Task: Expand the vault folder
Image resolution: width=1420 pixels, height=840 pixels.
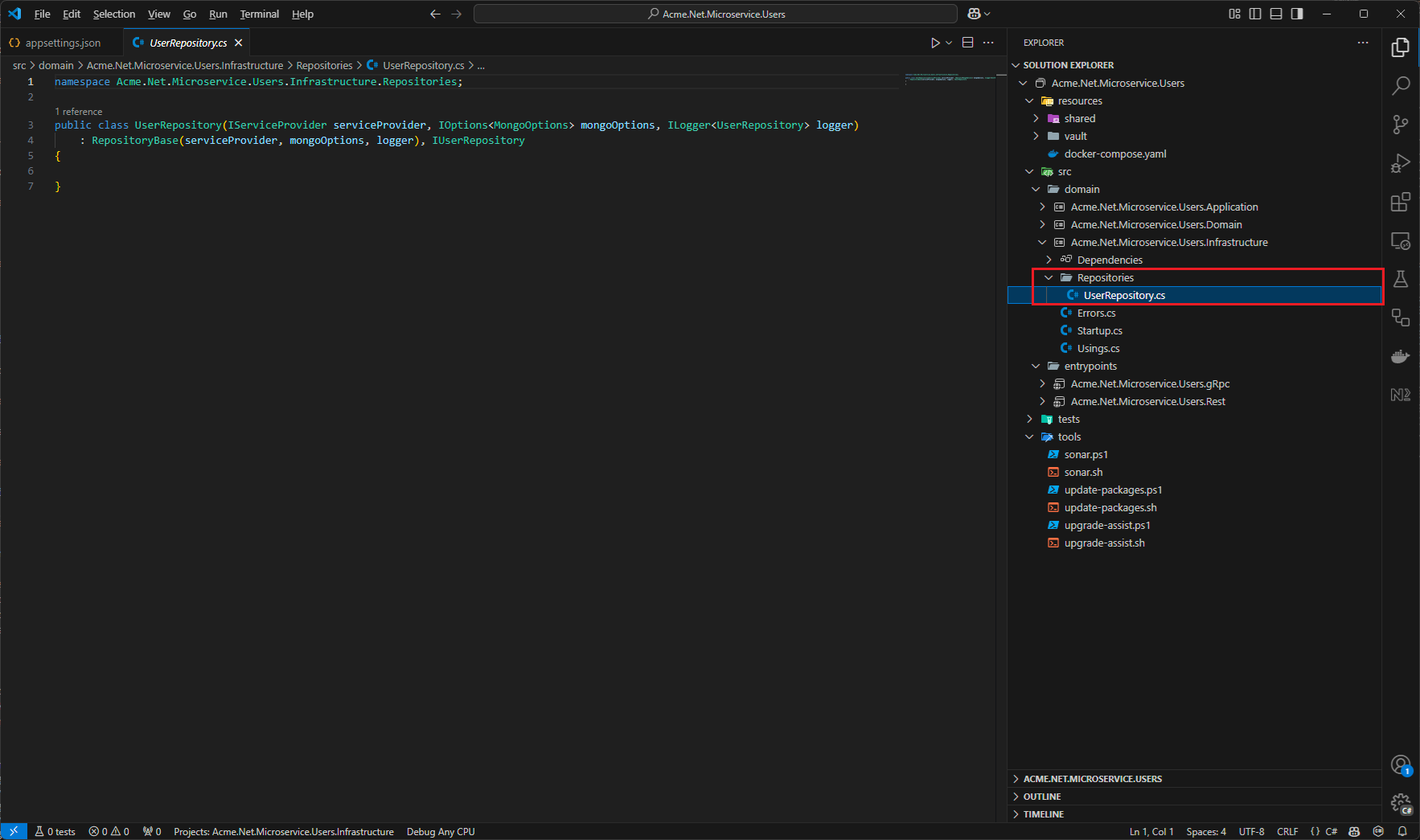Action: 1036,136
